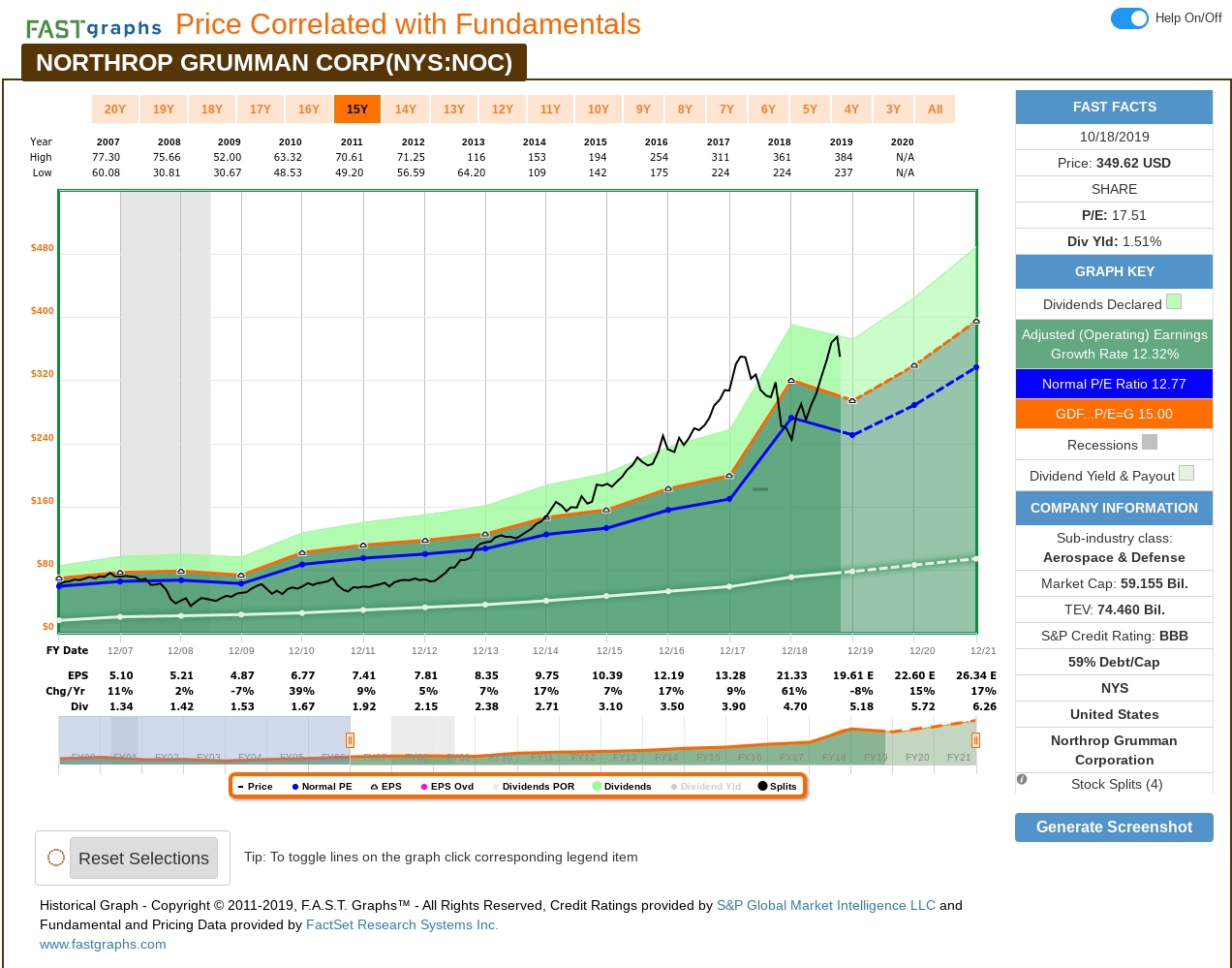1232x968 pixels.
Task: Select the 17Y time range tab
Action: [261, 109]
